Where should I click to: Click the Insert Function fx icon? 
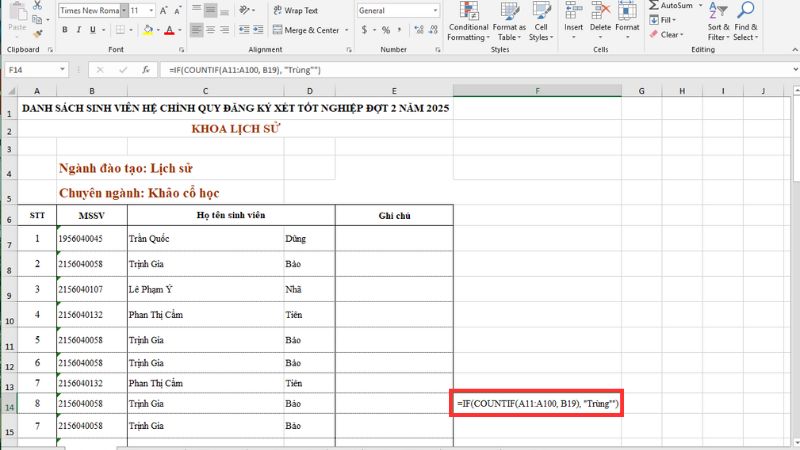[x=145, y=70]
